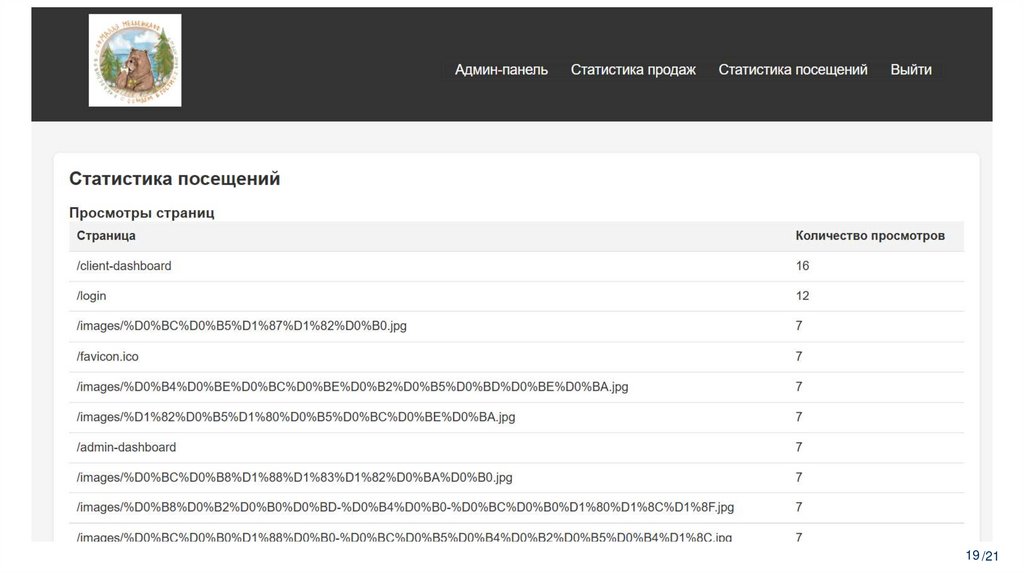Image resolution: width=1024 pixels, height=574 pixels.
Task: Click Выйти to log out
Action: click(x=911, y=70)
